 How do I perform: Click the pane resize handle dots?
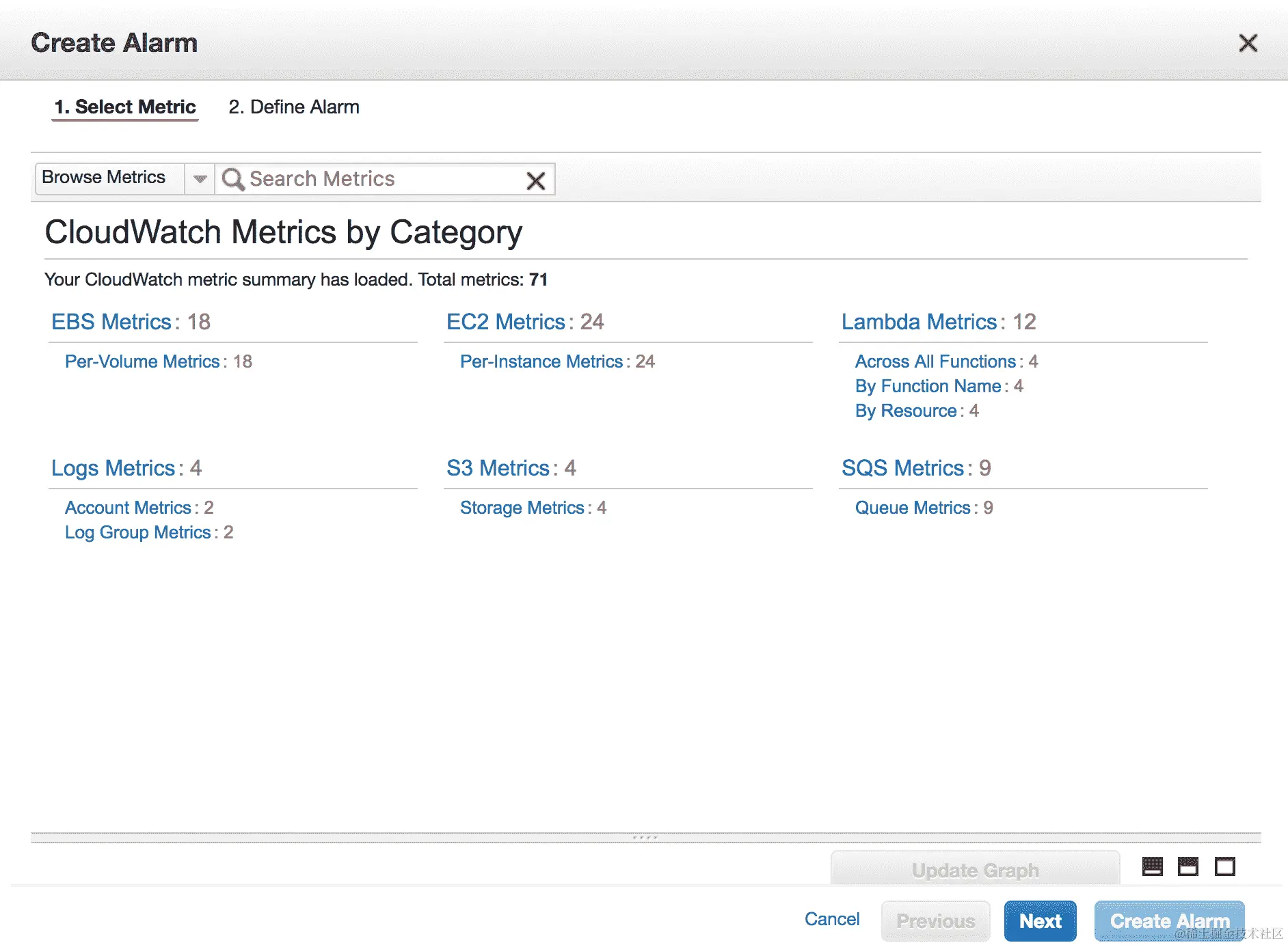(x=645, y=837)
